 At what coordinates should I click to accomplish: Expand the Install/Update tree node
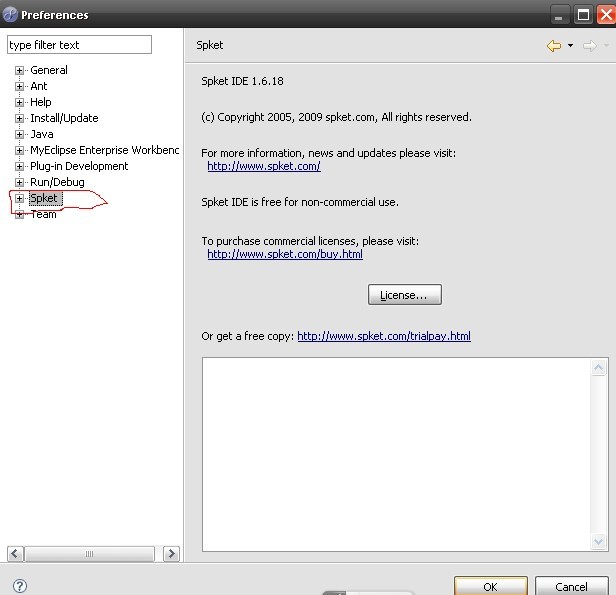pos(19,118)
